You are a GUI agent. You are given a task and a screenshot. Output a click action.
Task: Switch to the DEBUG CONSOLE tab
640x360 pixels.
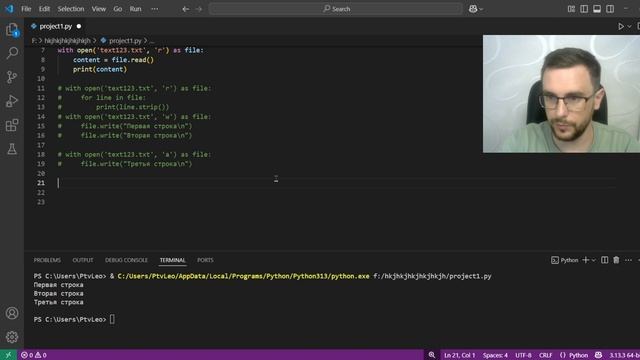click(126, 260)
